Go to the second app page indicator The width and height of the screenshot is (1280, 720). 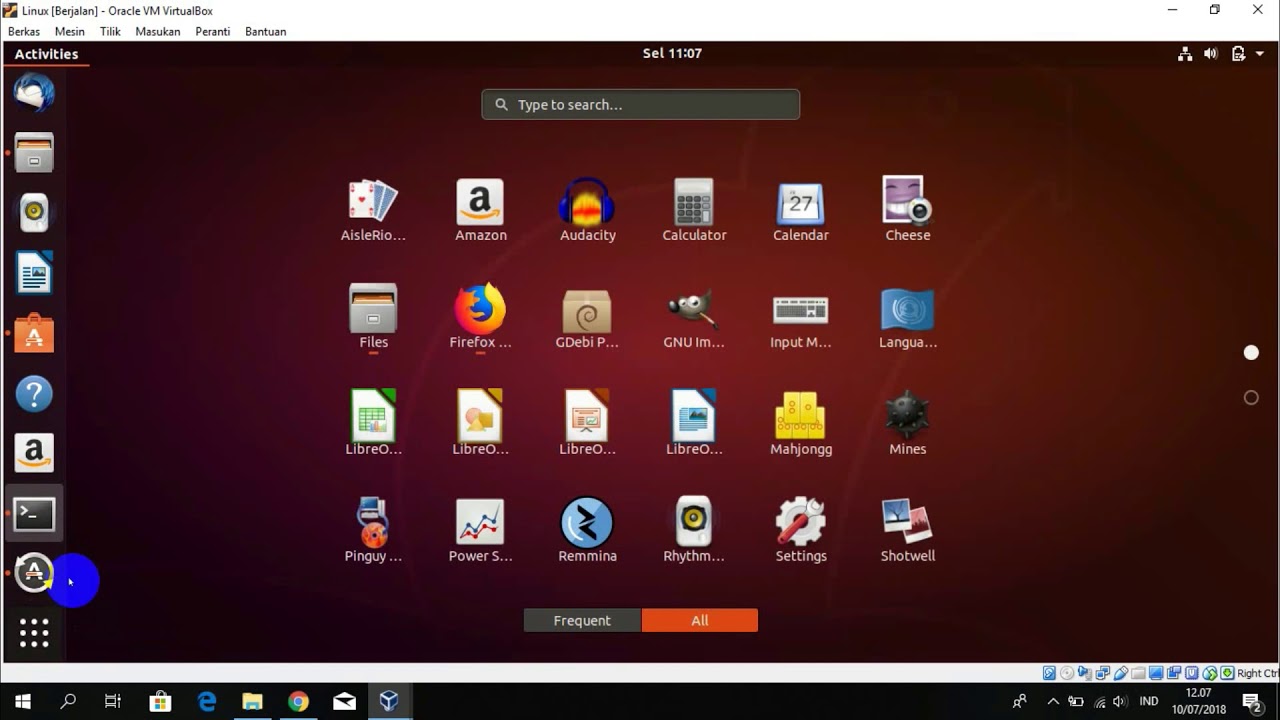coord(1251,398)
